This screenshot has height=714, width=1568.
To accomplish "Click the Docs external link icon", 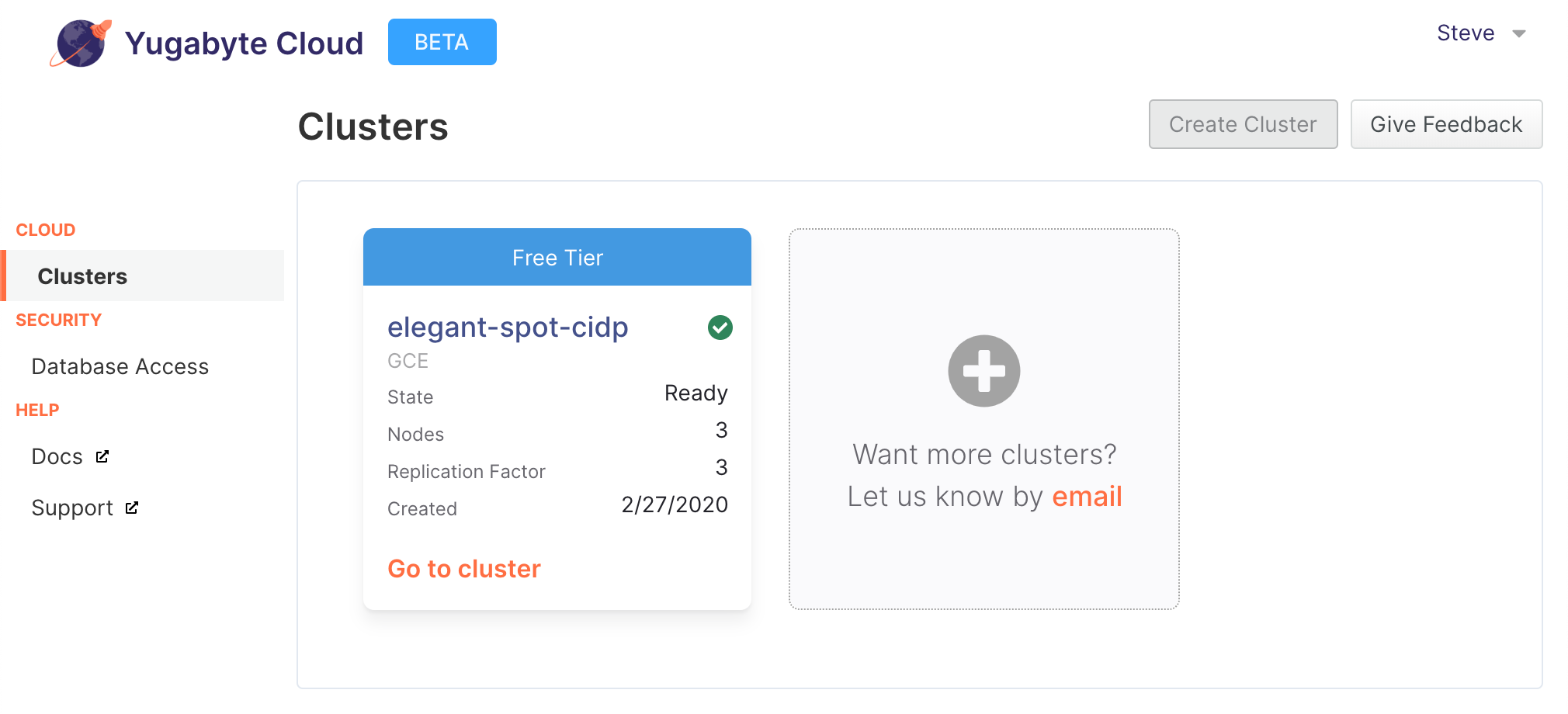I will 102,456.
